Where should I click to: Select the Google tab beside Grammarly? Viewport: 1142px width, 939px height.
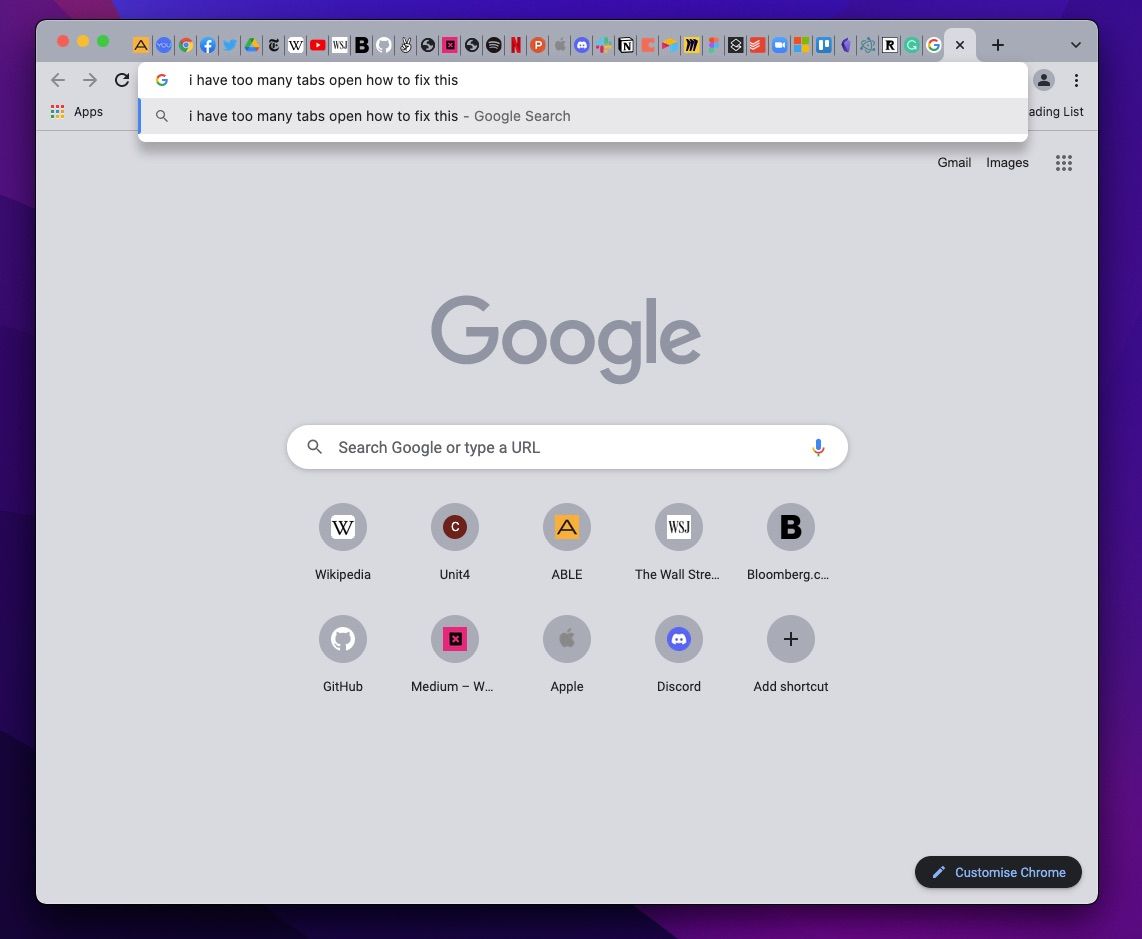(934, 45)
